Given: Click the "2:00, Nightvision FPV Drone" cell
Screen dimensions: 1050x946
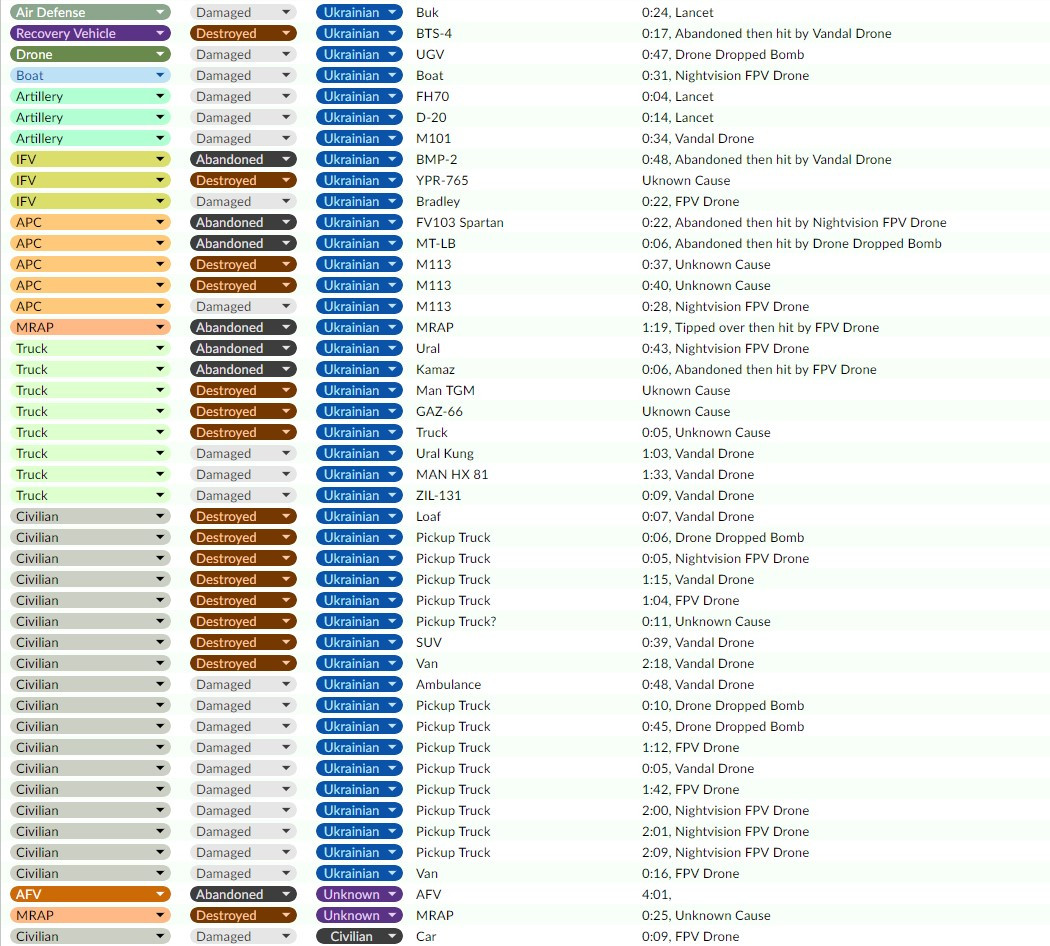Looking at the screenshot, I should click(x=725, y=810).
